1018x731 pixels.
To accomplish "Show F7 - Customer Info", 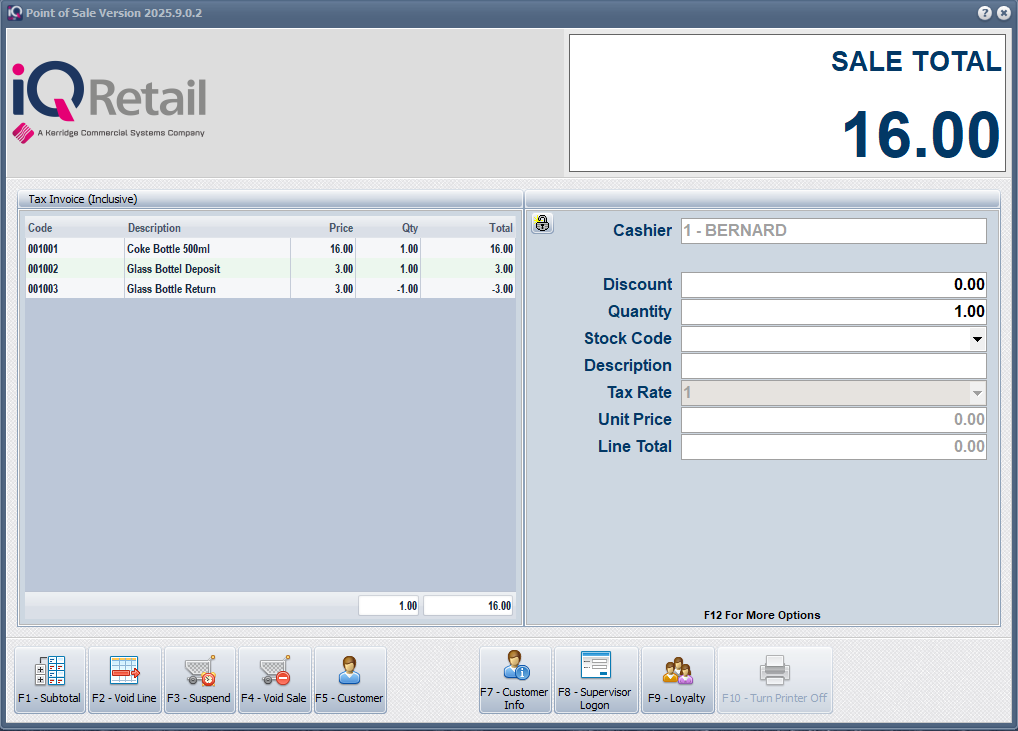I will pos(516,680).
